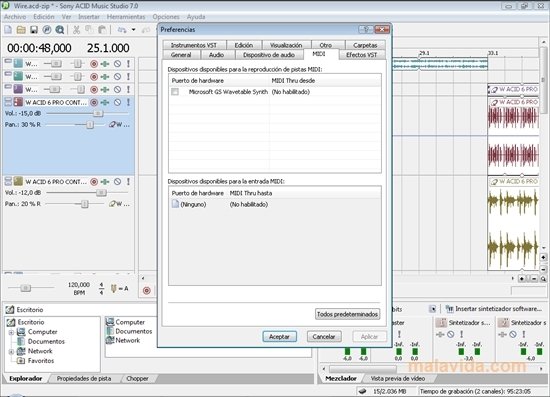Open the undo history dropdown arrow
Viewport: 550px width, 397px height.
(x=134, y=30)
